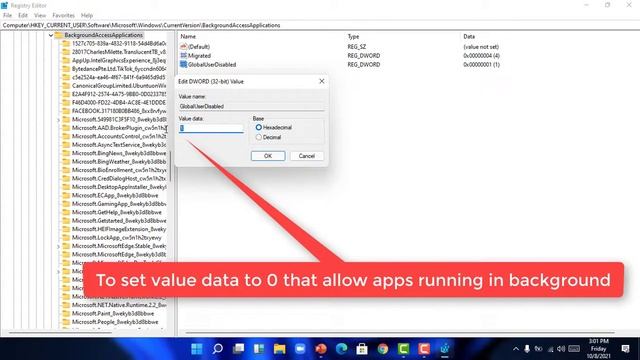The height and width of the screenshot is (360, 640).
Task: Click the (Default) string value icon
Action: (183, 47)
